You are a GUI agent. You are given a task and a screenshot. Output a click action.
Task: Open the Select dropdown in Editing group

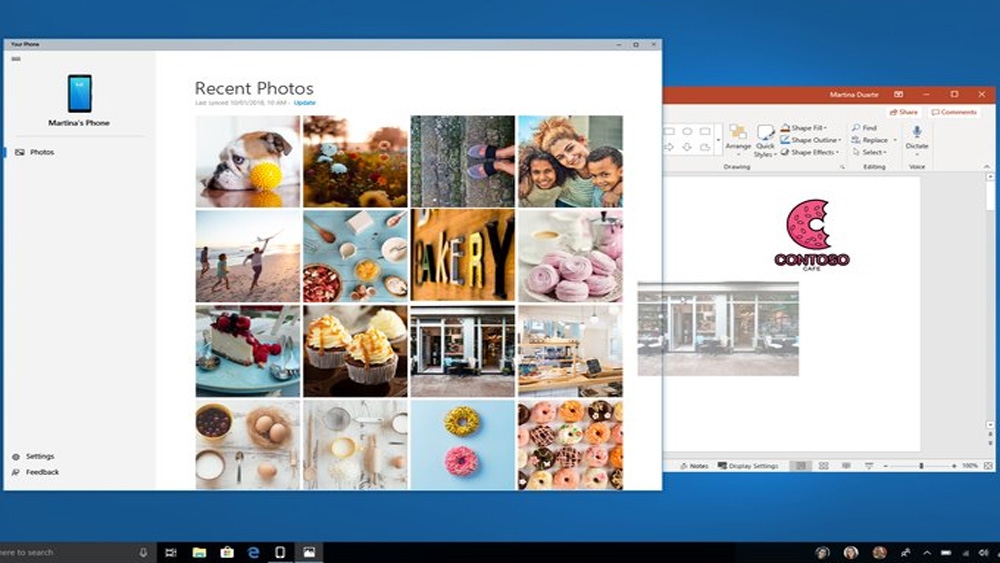[869, 152]
